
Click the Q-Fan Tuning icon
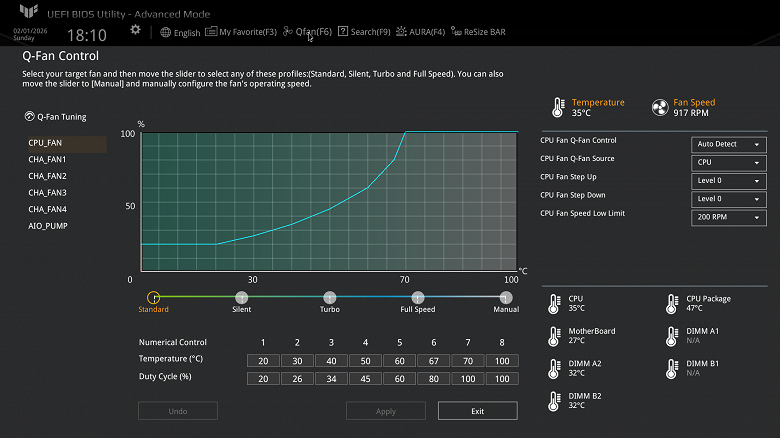28,117
